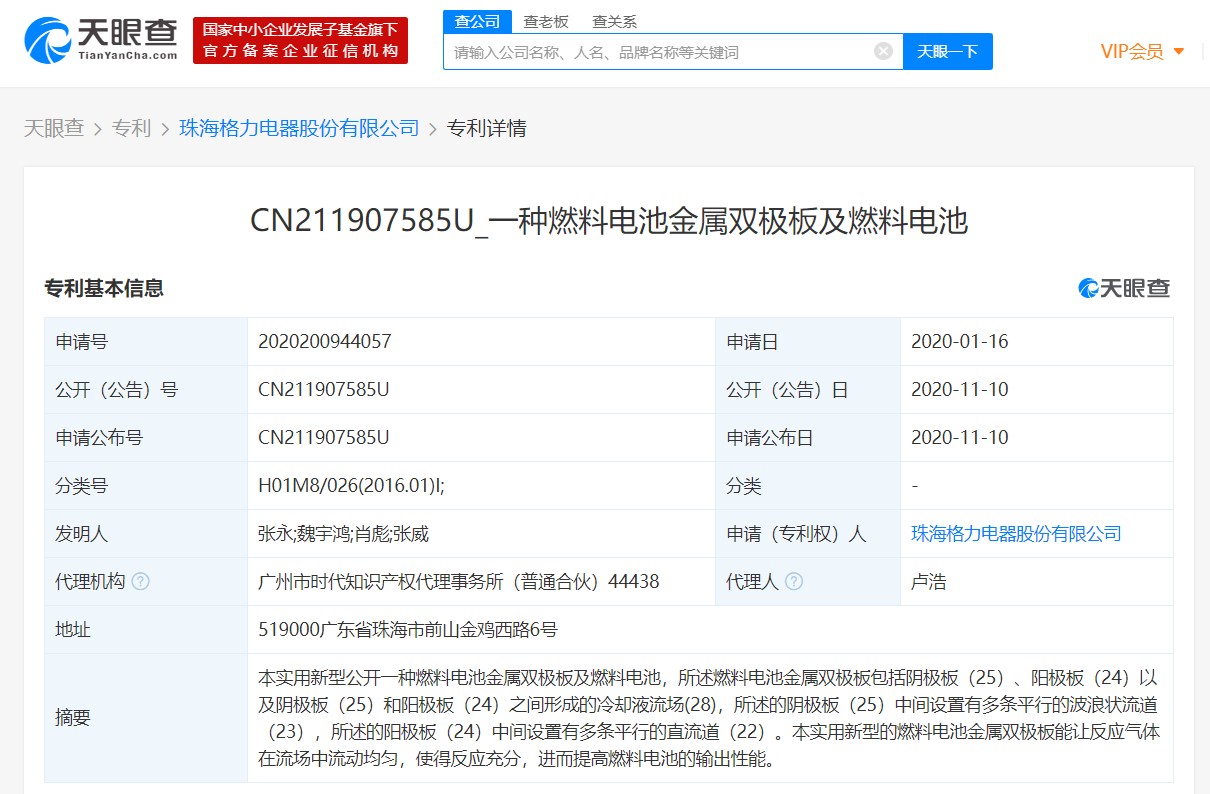Click the 天眼查 logo beside 专利基本信息 header
The height and width of the screenshot is (794, 1210).
point(1124,288)
